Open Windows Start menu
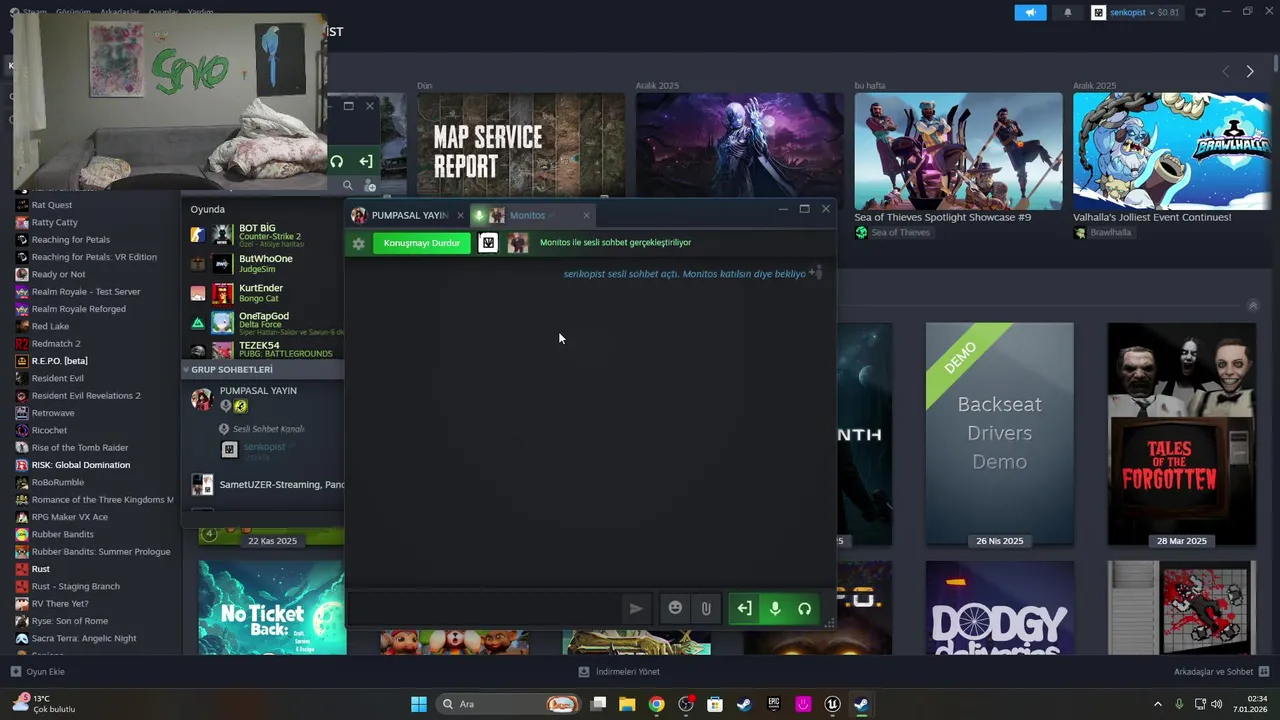The width and height of the screenshot is (1280, 720). (x=419, y=704)
